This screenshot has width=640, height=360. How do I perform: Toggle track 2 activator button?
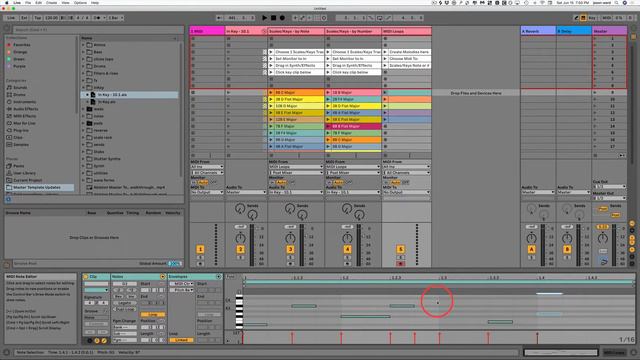(240, 249)
